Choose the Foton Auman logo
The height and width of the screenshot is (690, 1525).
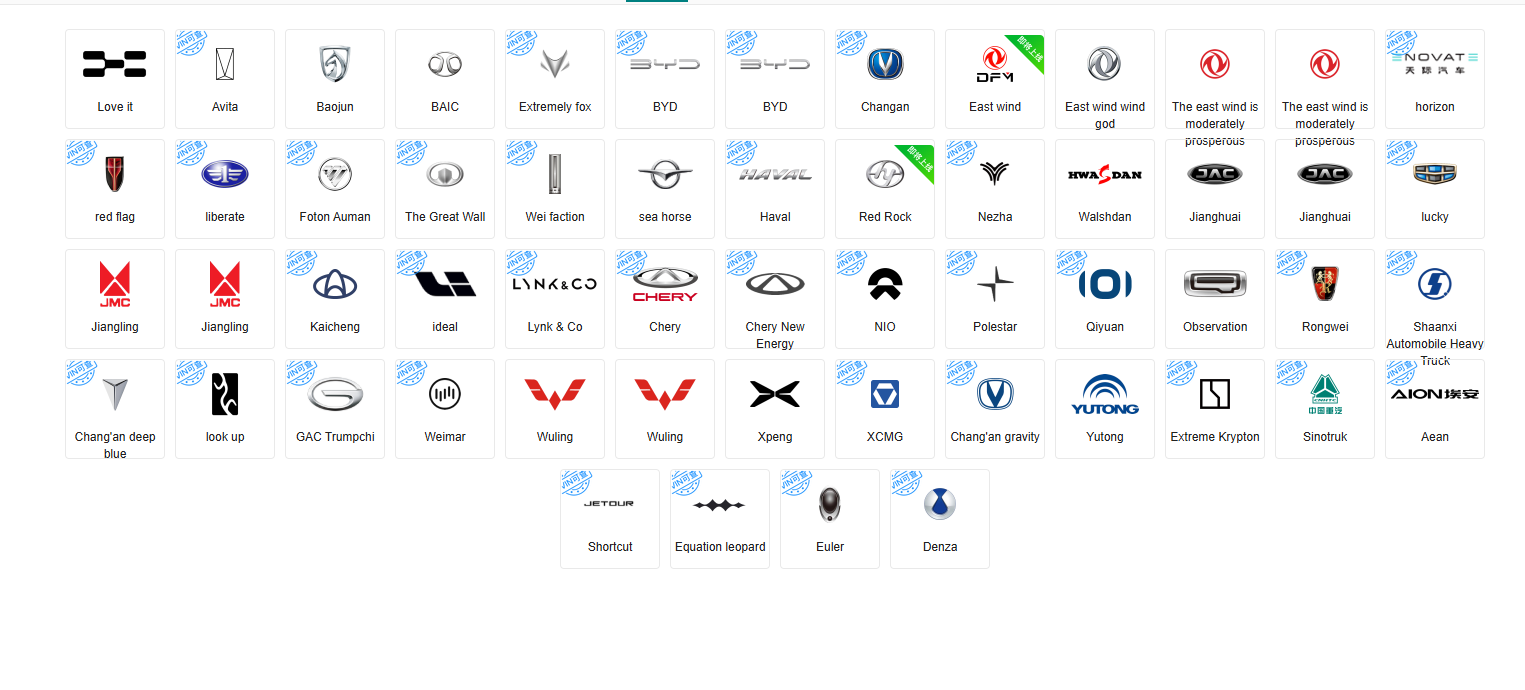335,174
